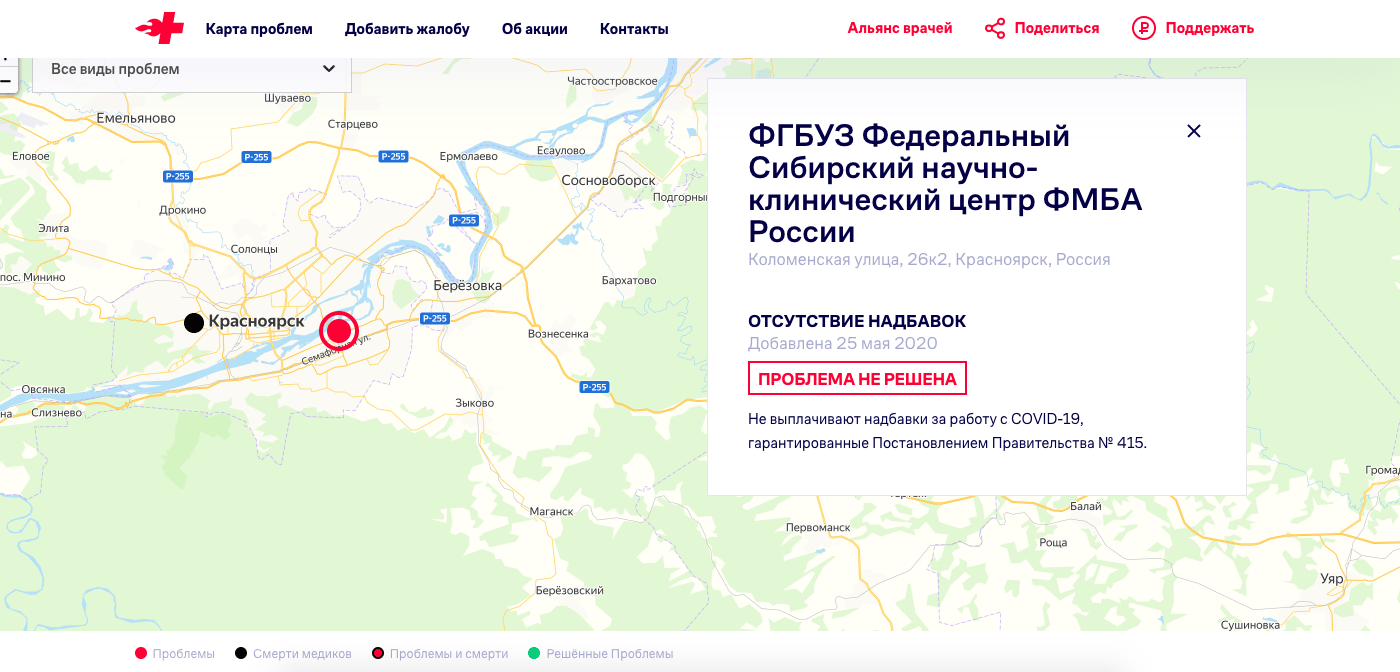Screen dimensions: 1400x672
Task: Click the Емельяново label on the map
Action: tap(136, 118)
